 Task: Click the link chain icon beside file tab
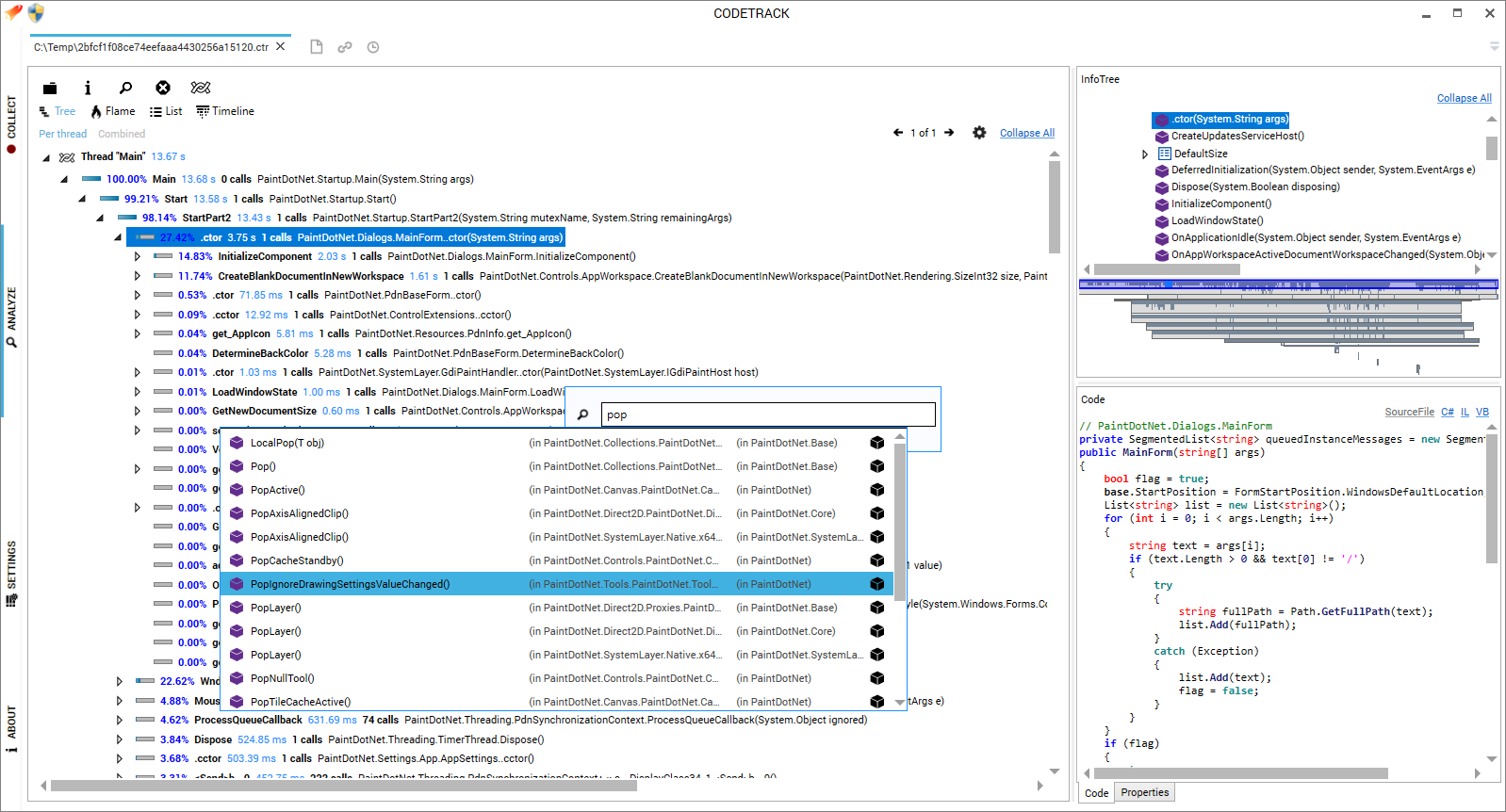pyautogui.click(x=345, y=47)
